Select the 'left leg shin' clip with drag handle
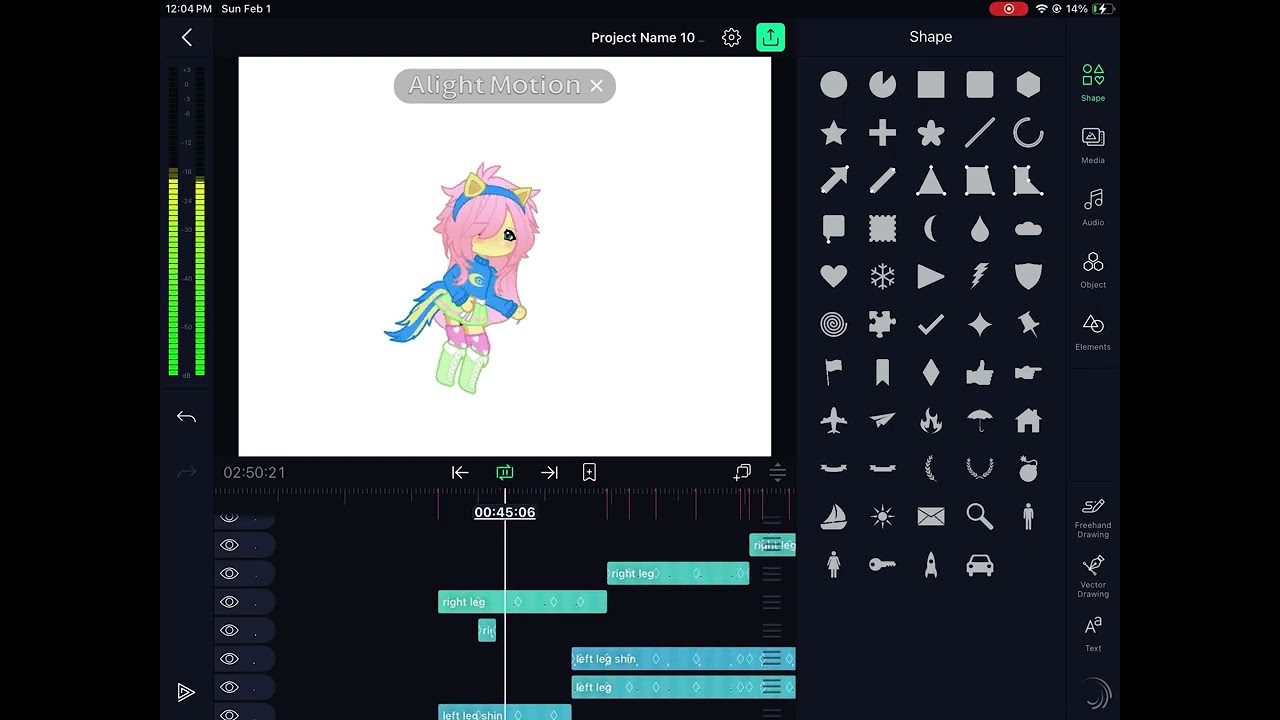The height and width of the screenshot is (720, 1280). [683, 659]
